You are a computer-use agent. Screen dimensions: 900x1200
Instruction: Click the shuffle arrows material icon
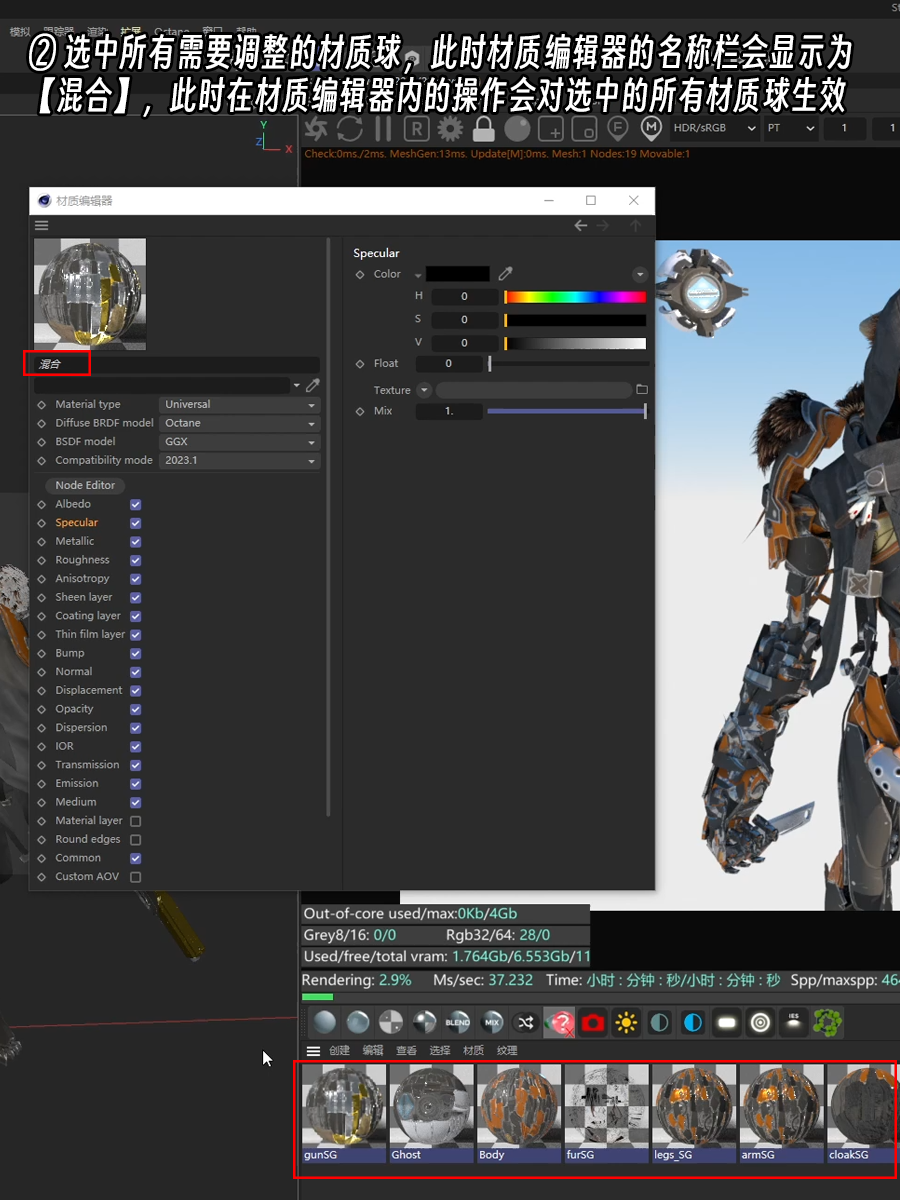(x=525, y=1022)
